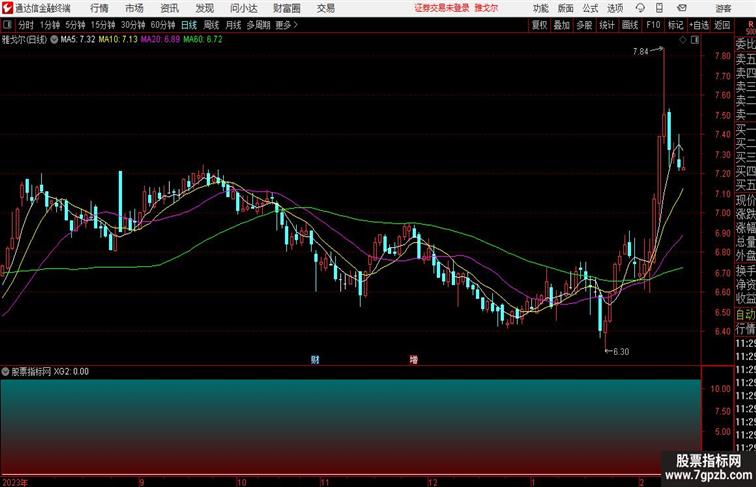Expand the 雅戈尔(日线) indicator dropdown arrow
Viewport: 756px width, 487px height.
[54, 40]
